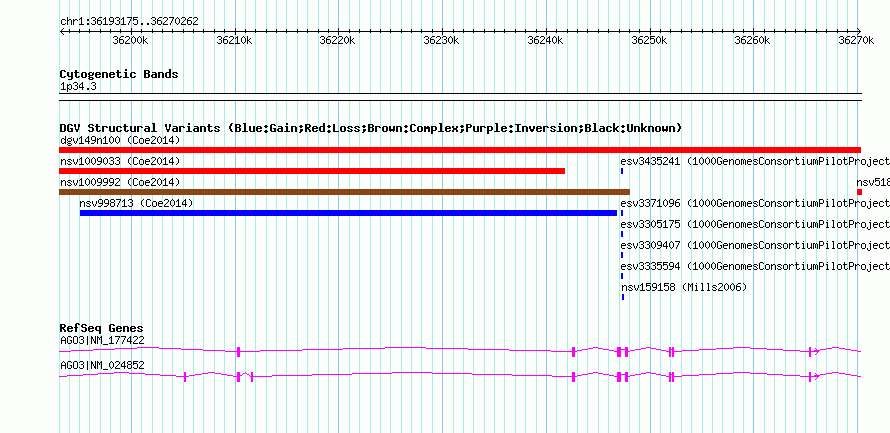Image resolution: width=890 pixels, height=433 pixels.
Task: Click the 36220k ruler tick label
Action: pyautogui.click(x=338, y=40)
